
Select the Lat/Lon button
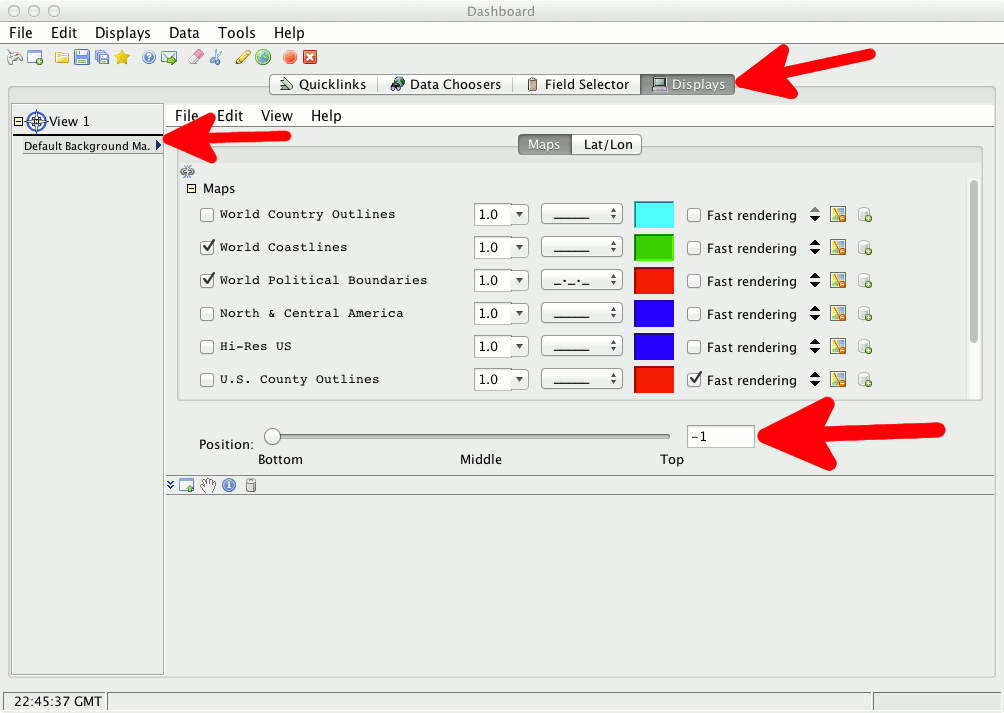click(607, 145)
